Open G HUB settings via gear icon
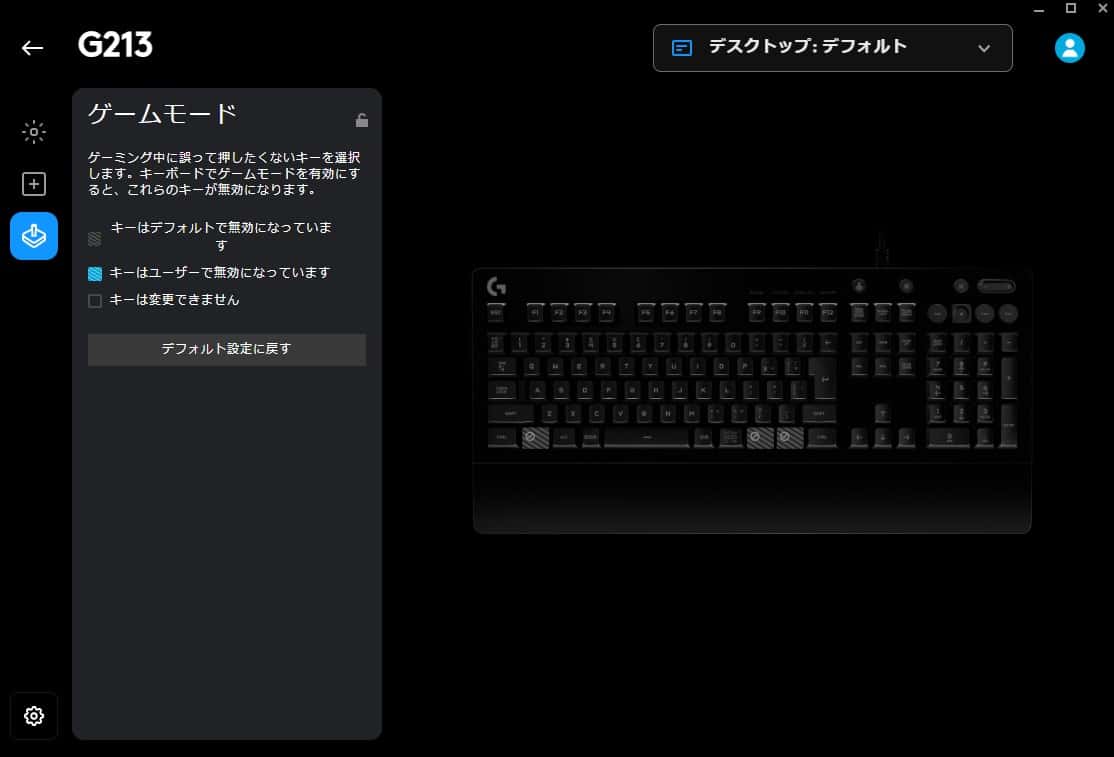Screen dimensions: 1114x757 [x=34, y=716]
